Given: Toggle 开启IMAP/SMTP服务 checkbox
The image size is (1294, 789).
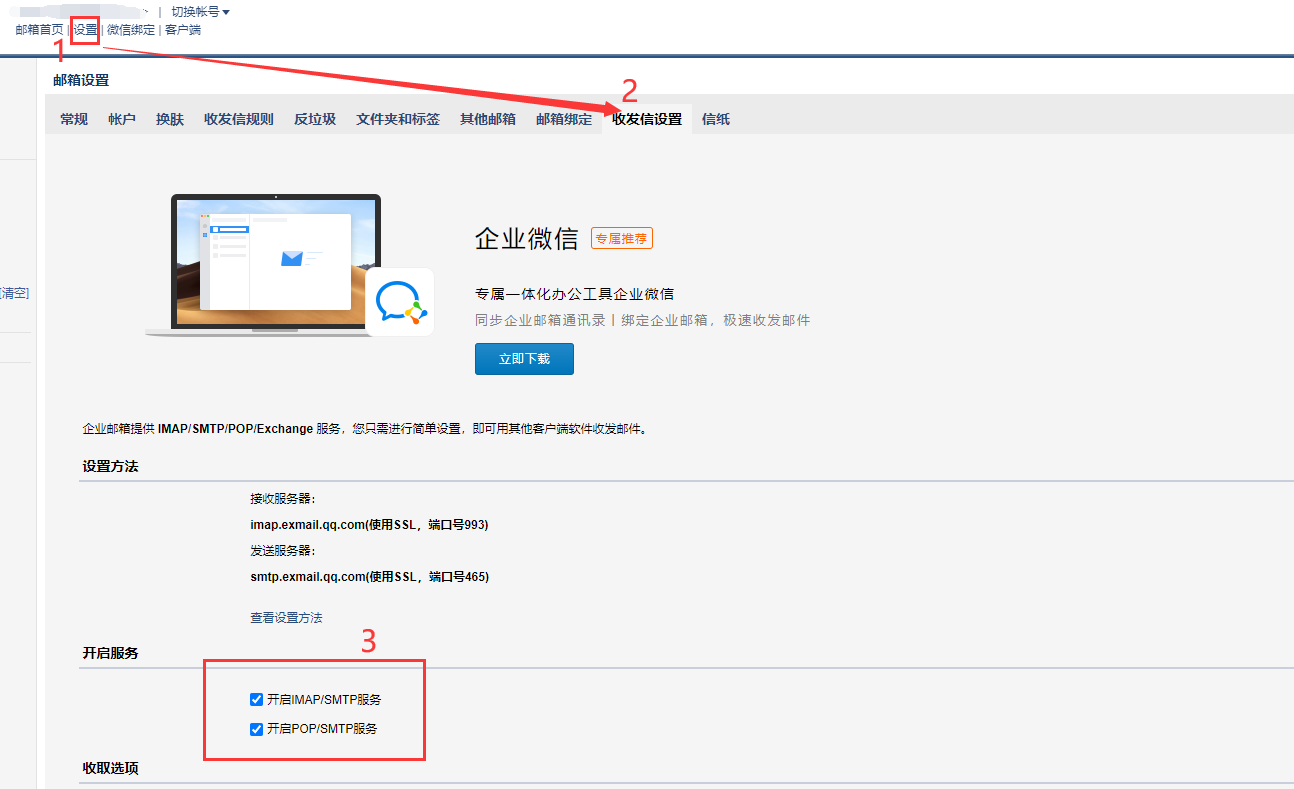Looking at the screenshot, I should coord(256,700).
